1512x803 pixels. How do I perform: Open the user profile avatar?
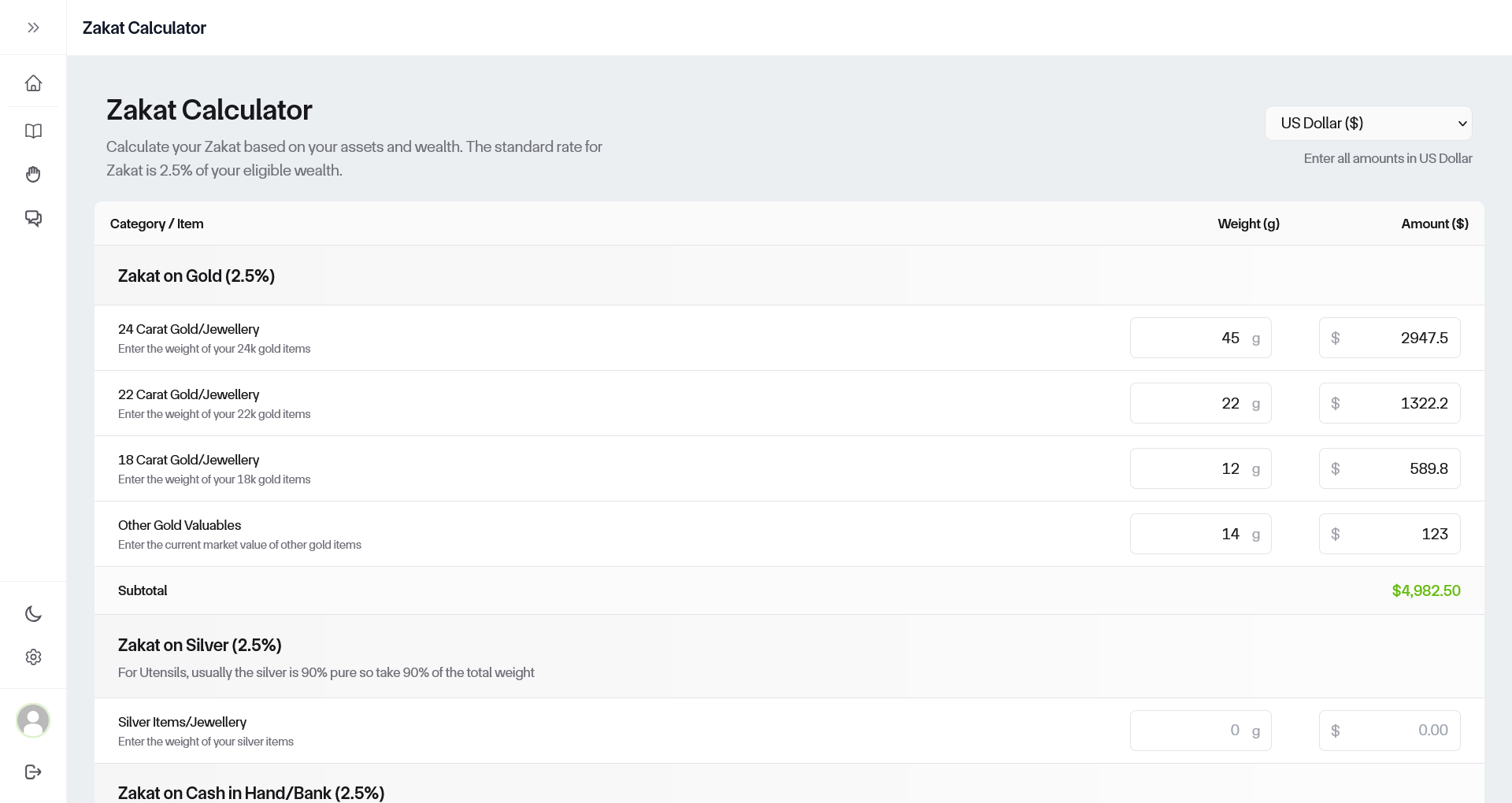point(33,720)
